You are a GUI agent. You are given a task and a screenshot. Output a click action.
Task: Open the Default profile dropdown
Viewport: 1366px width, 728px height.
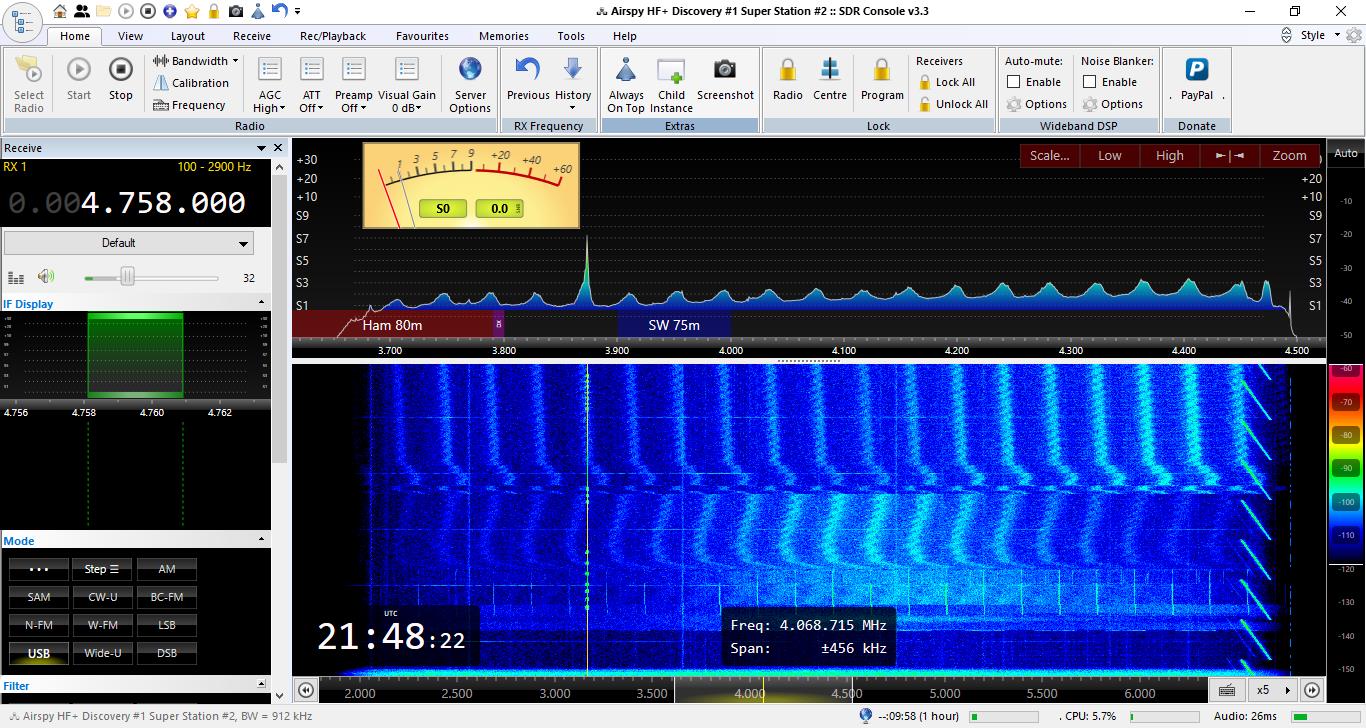click(x=128, y=243)
